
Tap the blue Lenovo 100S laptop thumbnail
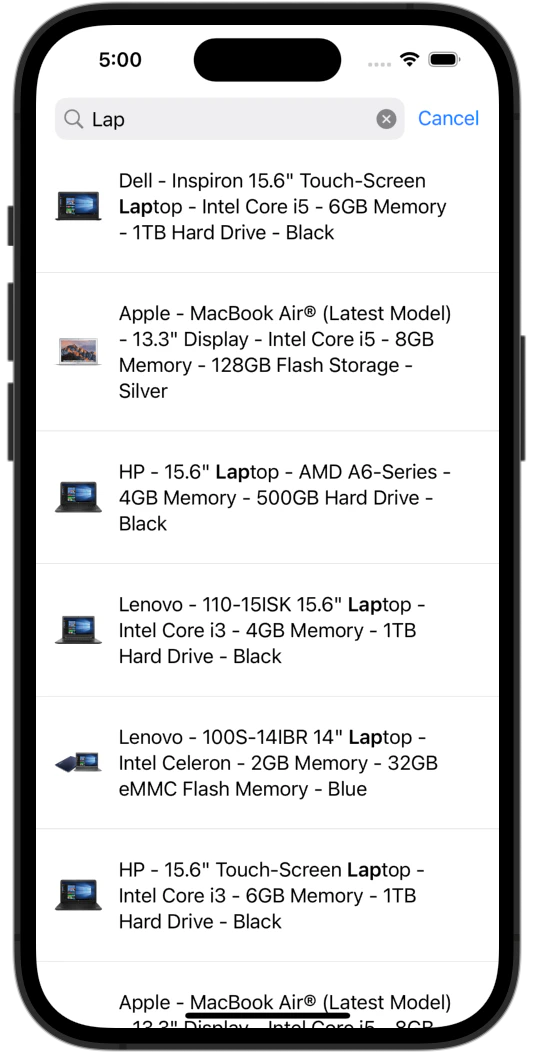(78, 762)
